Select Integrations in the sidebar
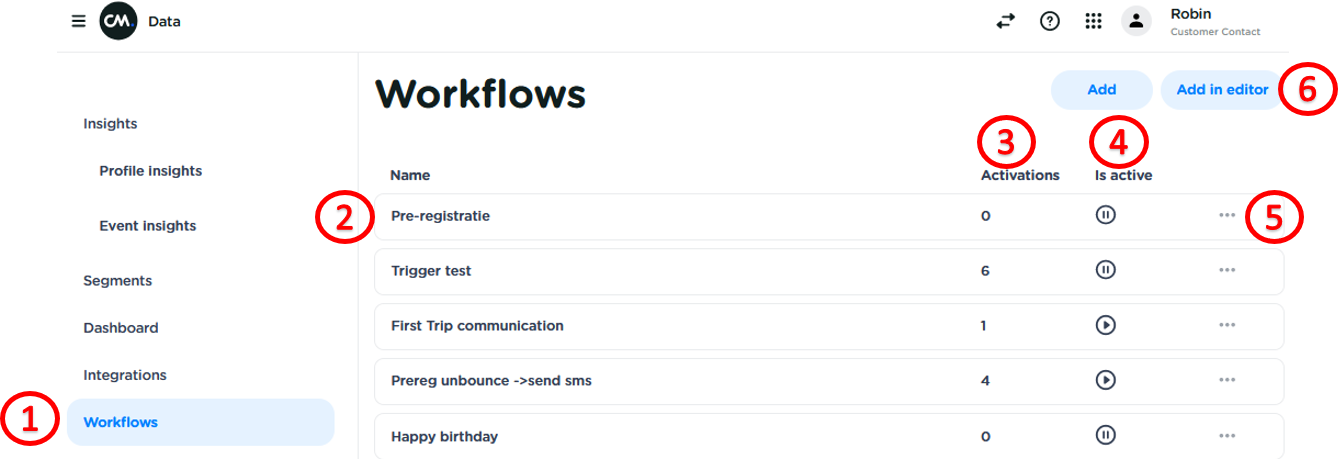 click(125, 375)
